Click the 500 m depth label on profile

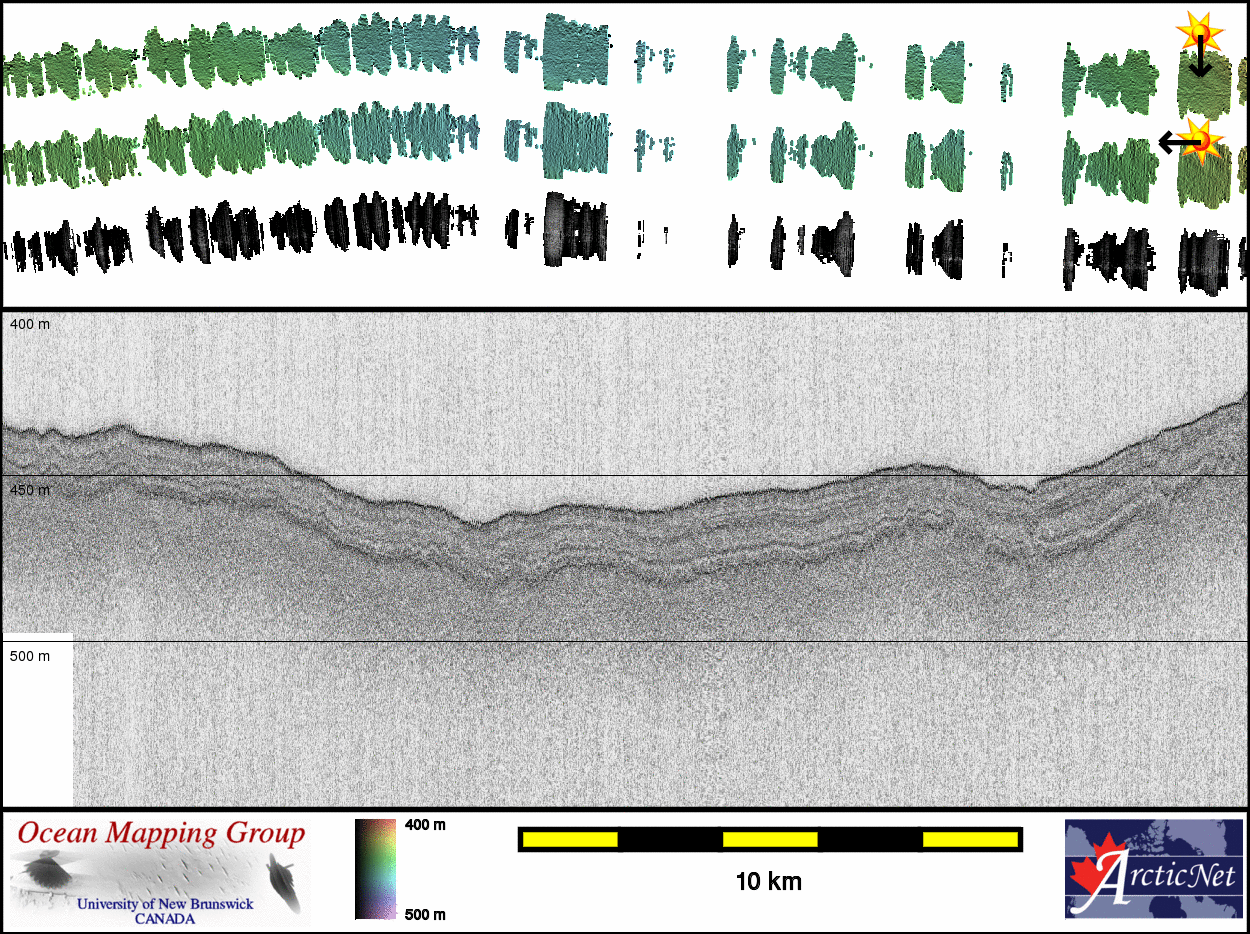point(30,656)
